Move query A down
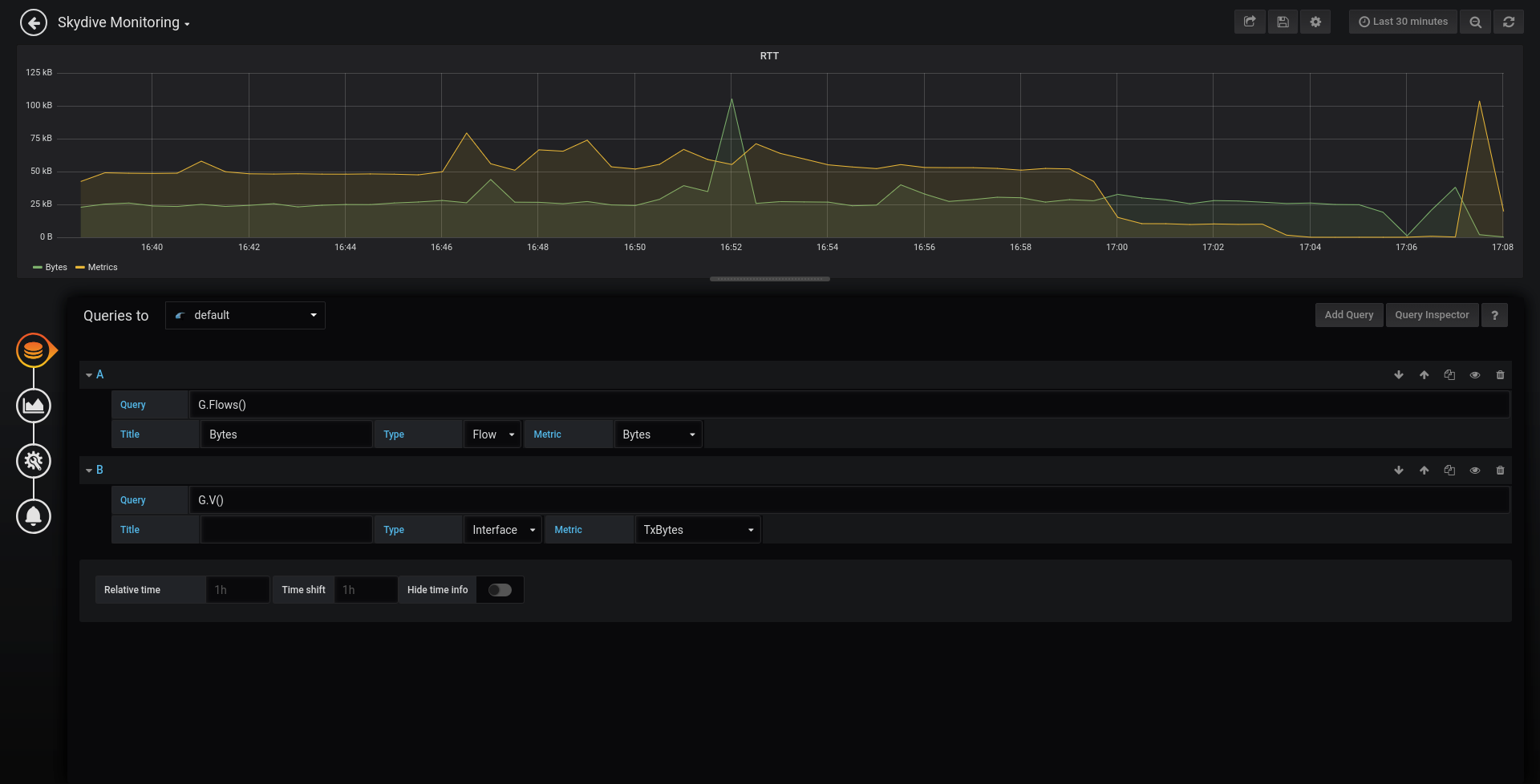The image size is (1540, 784). [x=1399, y=374]
